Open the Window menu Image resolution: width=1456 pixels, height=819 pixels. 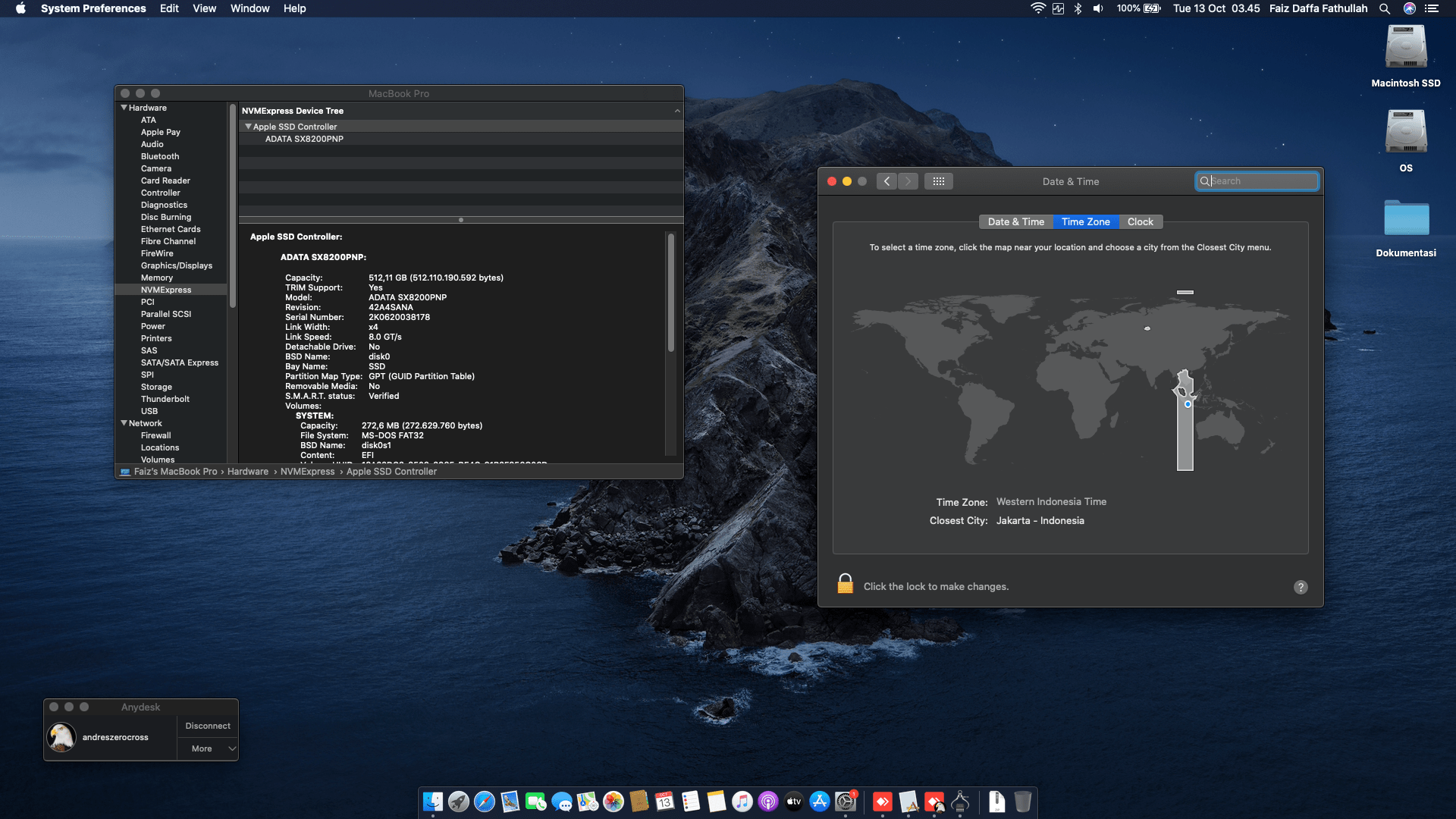click(249, 8)
